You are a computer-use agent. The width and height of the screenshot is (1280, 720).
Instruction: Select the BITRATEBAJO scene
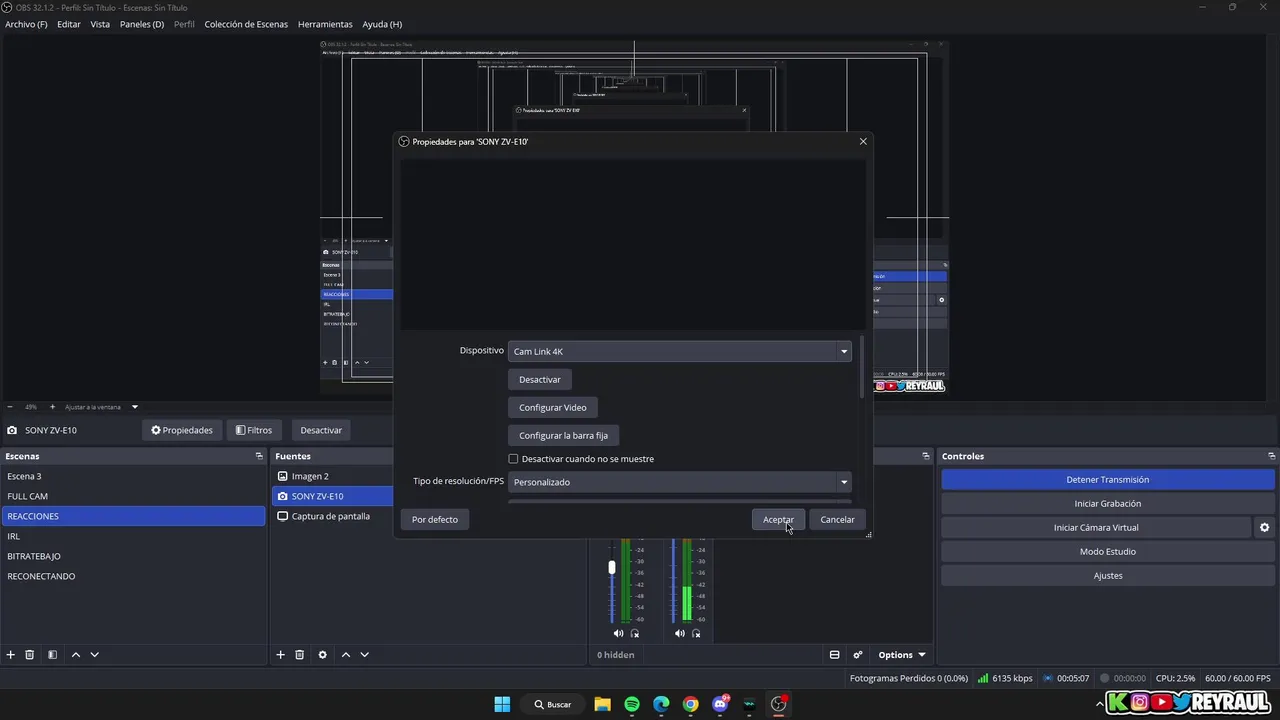point(133,556)
